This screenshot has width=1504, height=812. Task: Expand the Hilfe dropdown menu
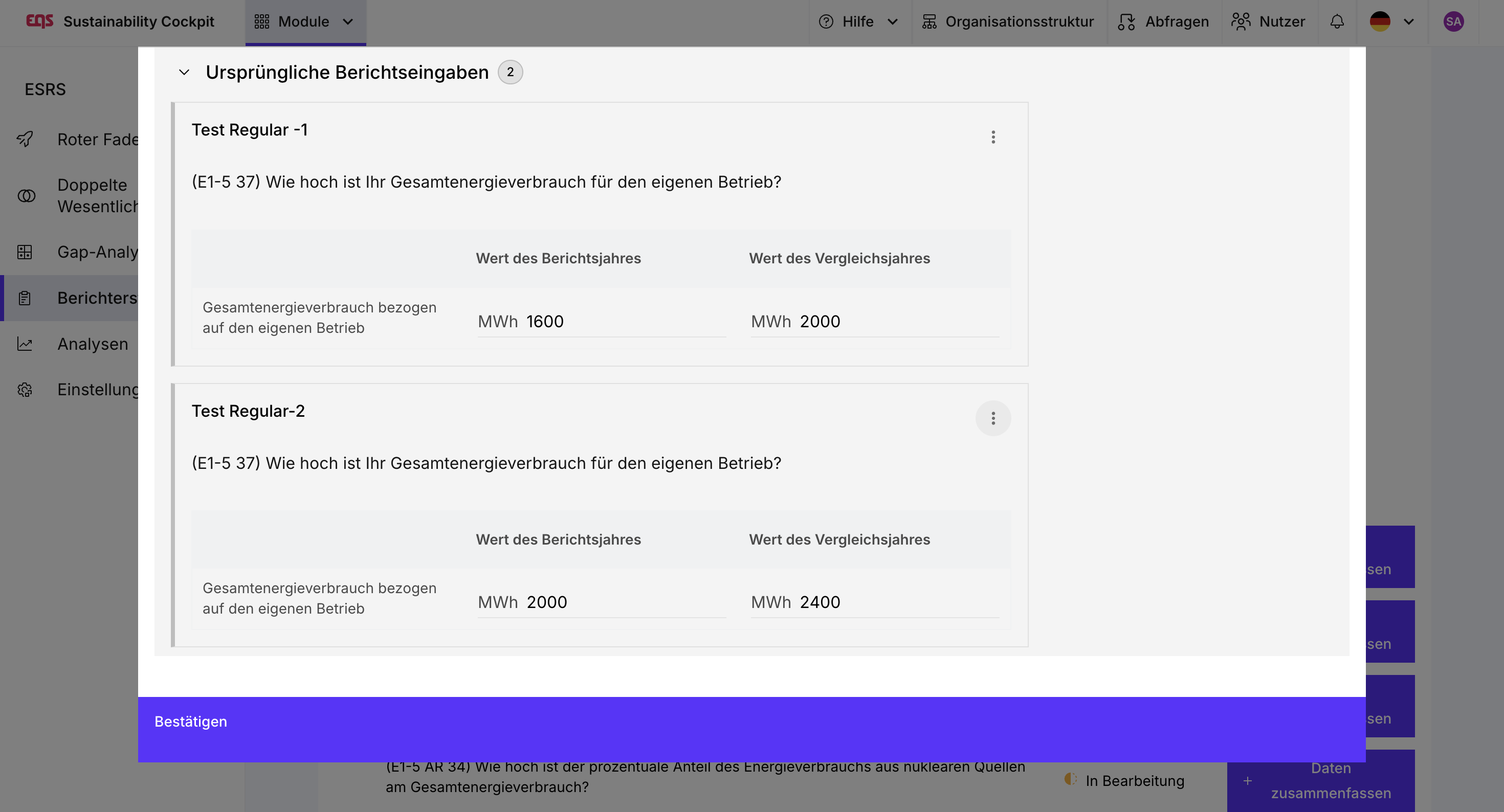click(x=858, y=21)
